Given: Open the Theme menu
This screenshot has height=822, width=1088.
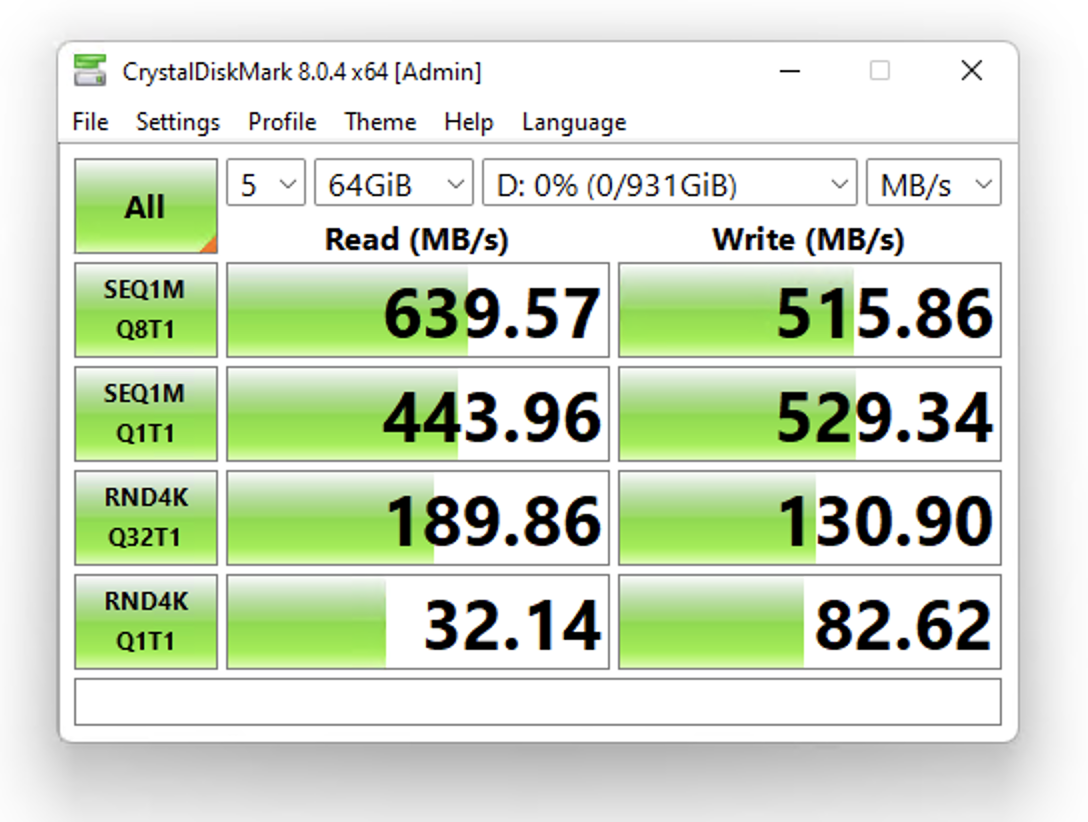Looking at the screenshot, I should [380, 122].
